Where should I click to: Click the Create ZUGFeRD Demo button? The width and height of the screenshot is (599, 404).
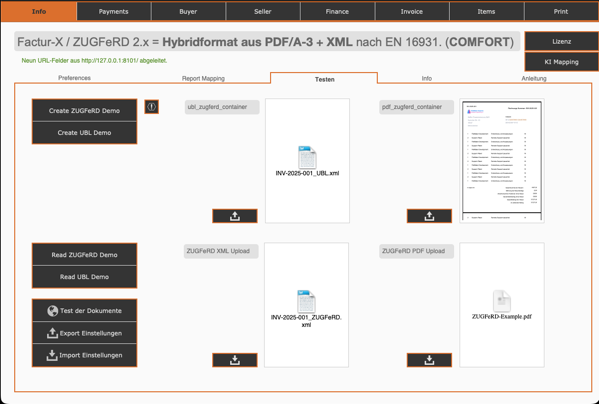[x=84, y=111]
